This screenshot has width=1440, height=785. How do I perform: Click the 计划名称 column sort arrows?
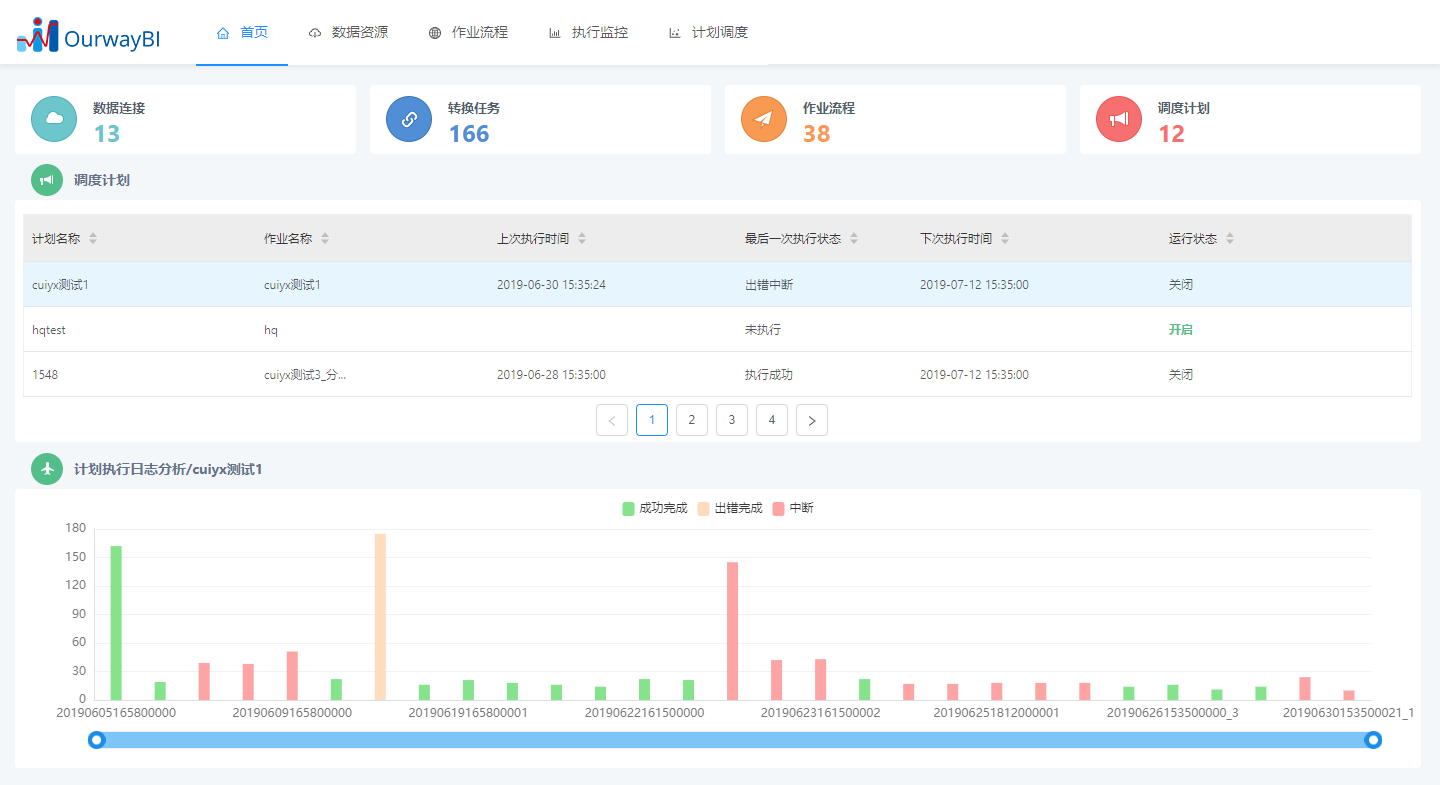click(93, 237)
